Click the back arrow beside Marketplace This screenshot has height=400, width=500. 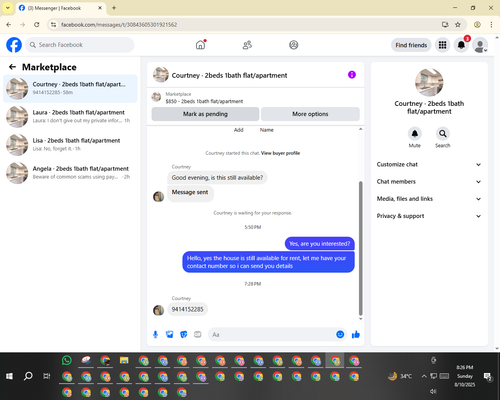pos(12,67)
